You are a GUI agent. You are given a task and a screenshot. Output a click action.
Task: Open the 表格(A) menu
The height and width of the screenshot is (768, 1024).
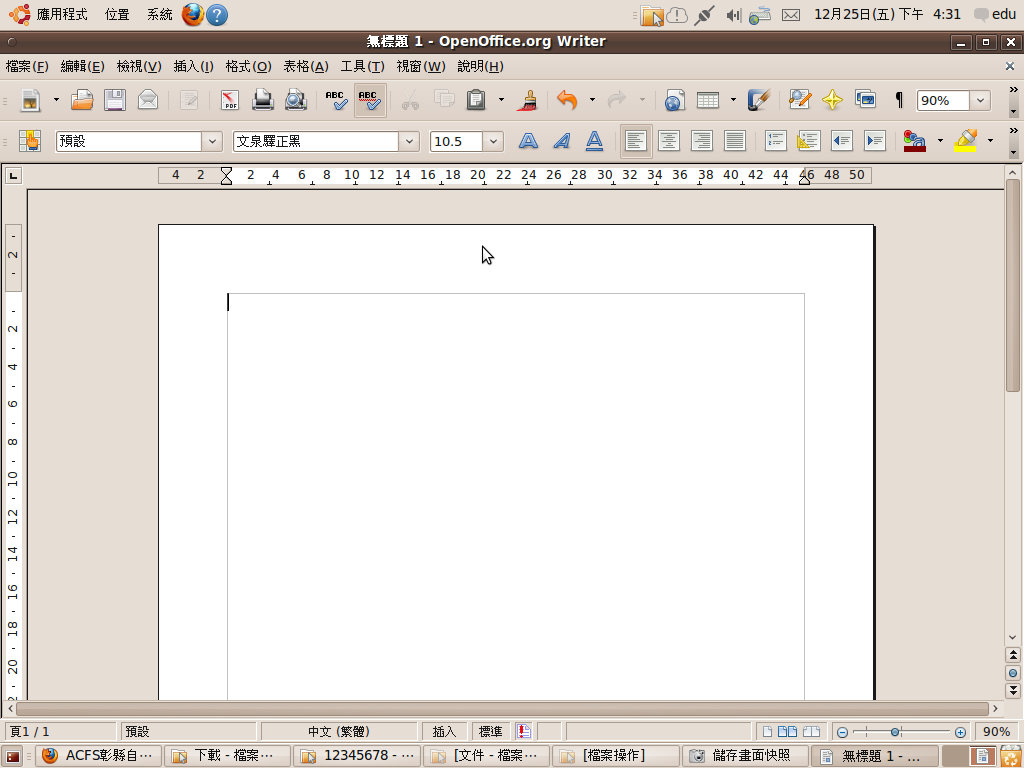tap(306, 67)
